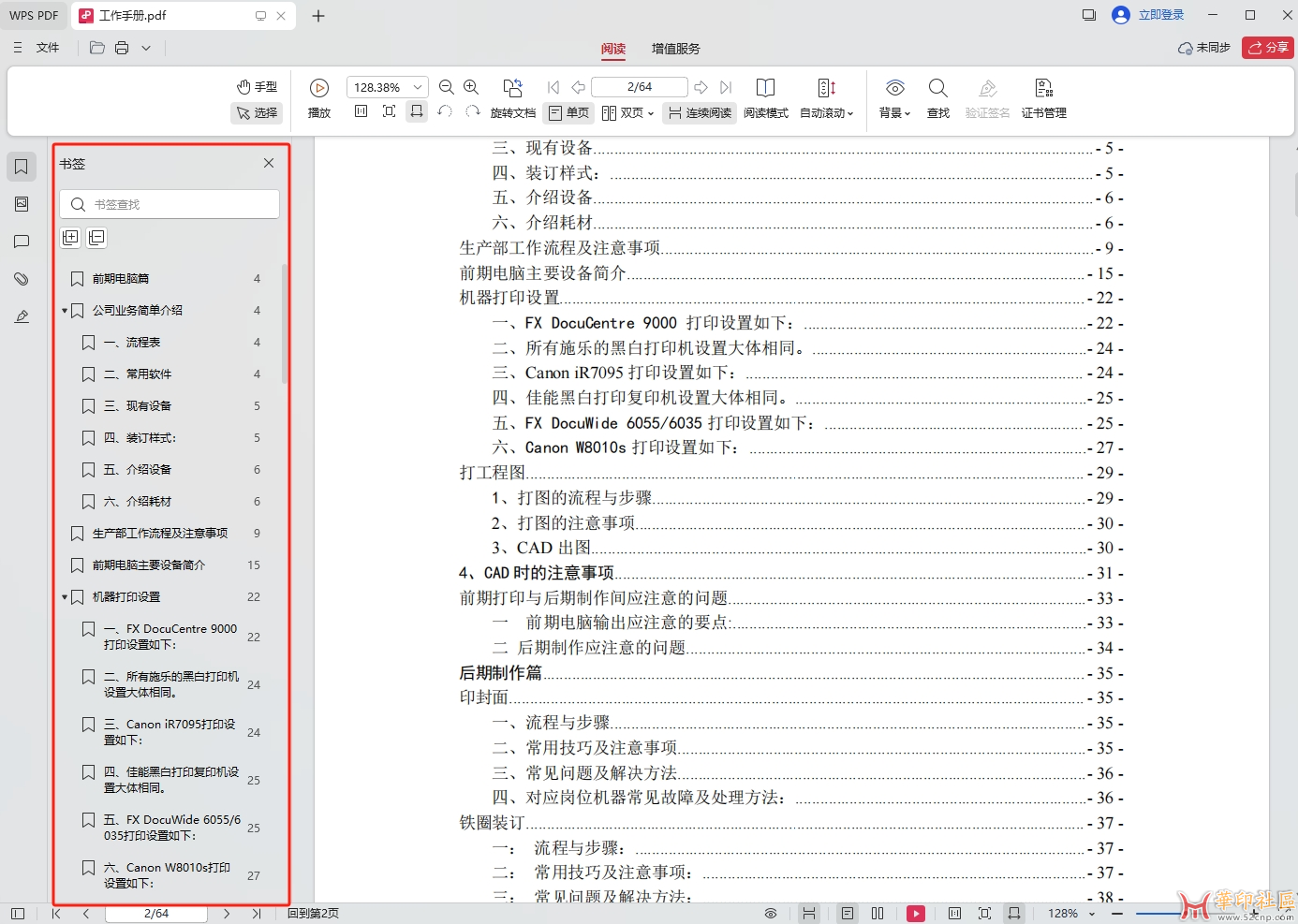Click the bookmark search (书签查找) field
Image resolution: width=1298 pixels, height=924 pixels.
(170, 204)
